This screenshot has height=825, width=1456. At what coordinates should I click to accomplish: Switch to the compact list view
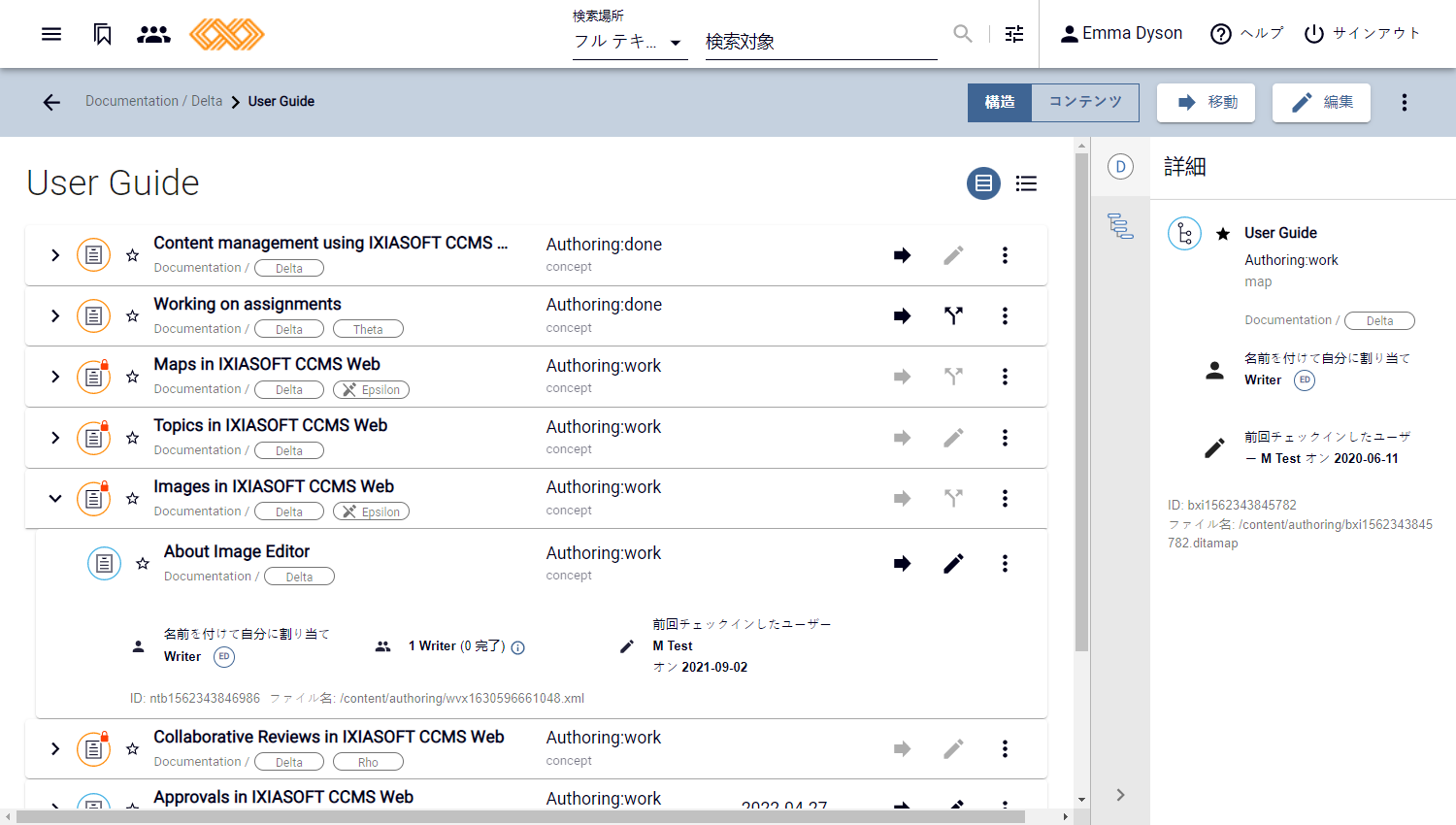pyautogui.click(x=1026, y=183)
